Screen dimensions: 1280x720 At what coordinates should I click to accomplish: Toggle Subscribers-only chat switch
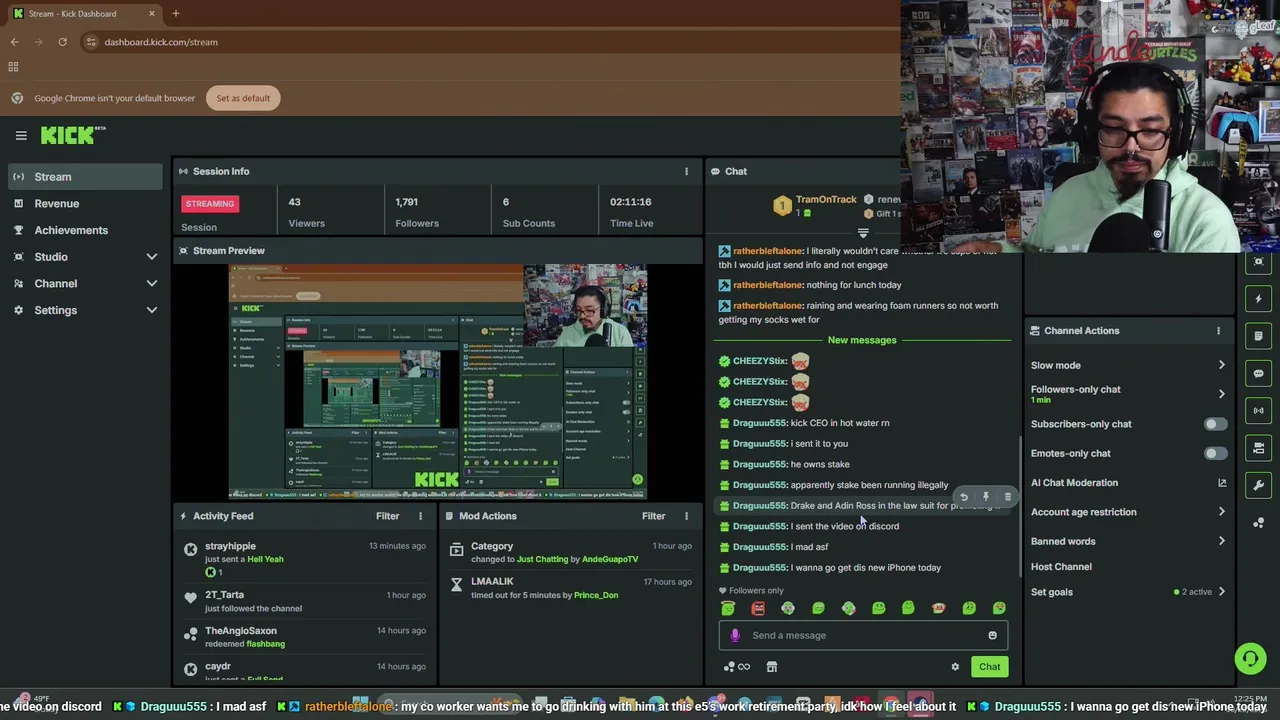point(1214,424)
